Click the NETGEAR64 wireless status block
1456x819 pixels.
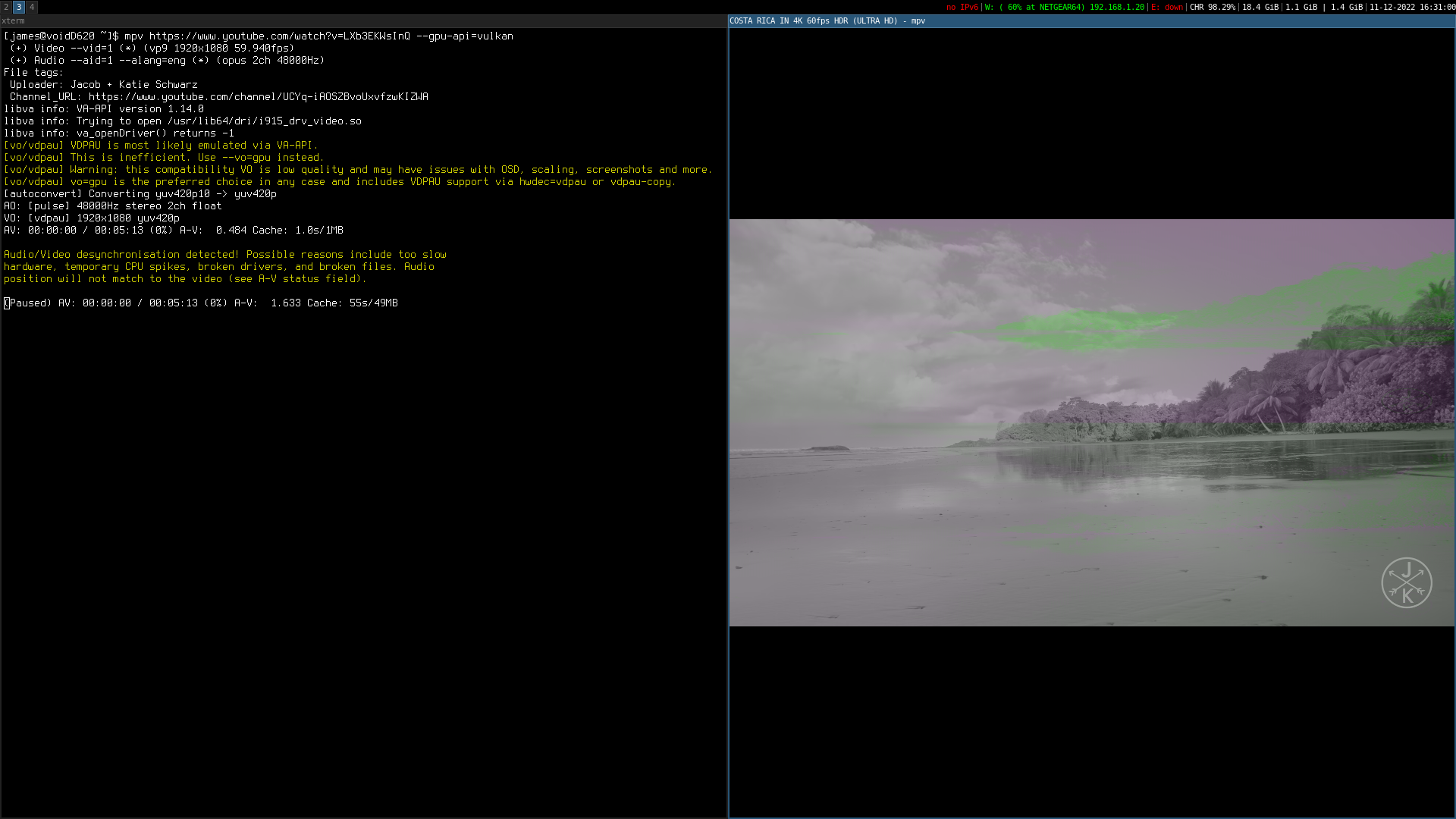pos(1065,7)
